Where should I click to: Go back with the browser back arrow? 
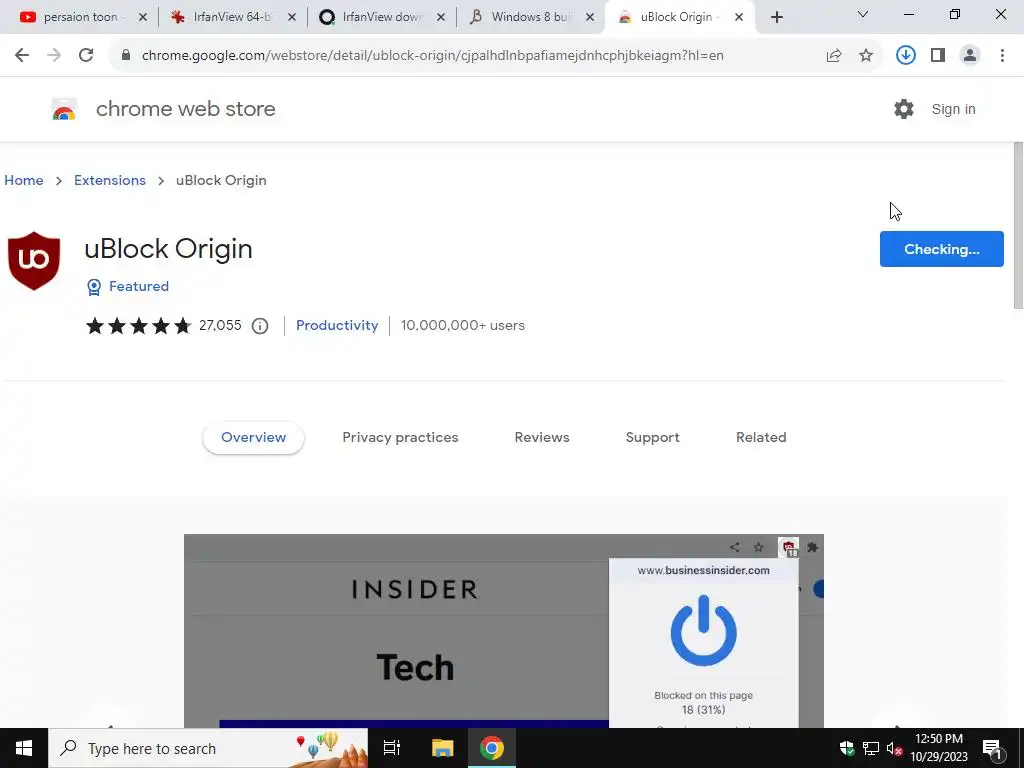point(22,56)
